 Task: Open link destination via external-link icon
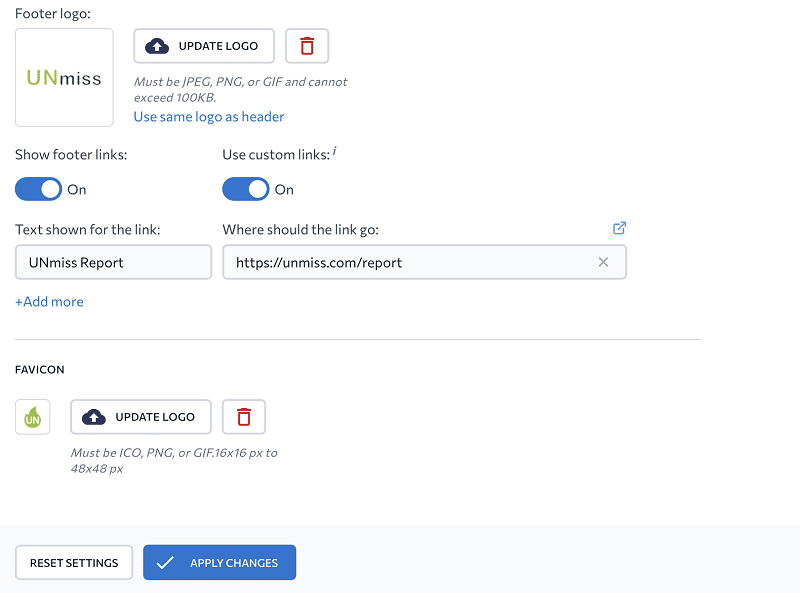619,228
